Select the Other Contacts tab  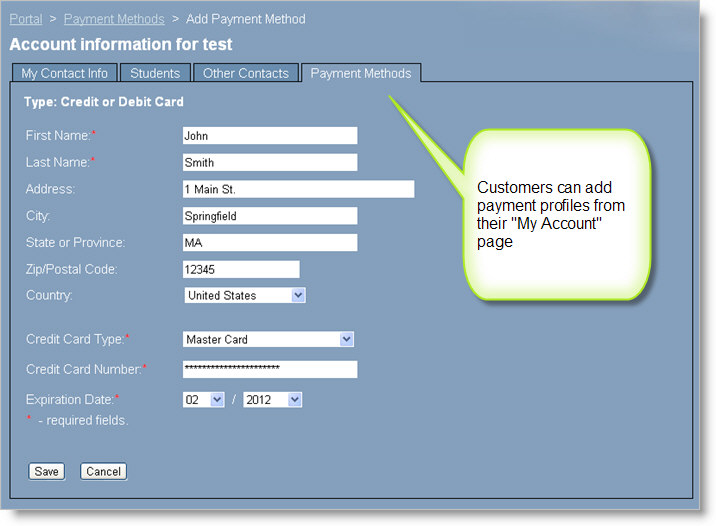(246, 73)
